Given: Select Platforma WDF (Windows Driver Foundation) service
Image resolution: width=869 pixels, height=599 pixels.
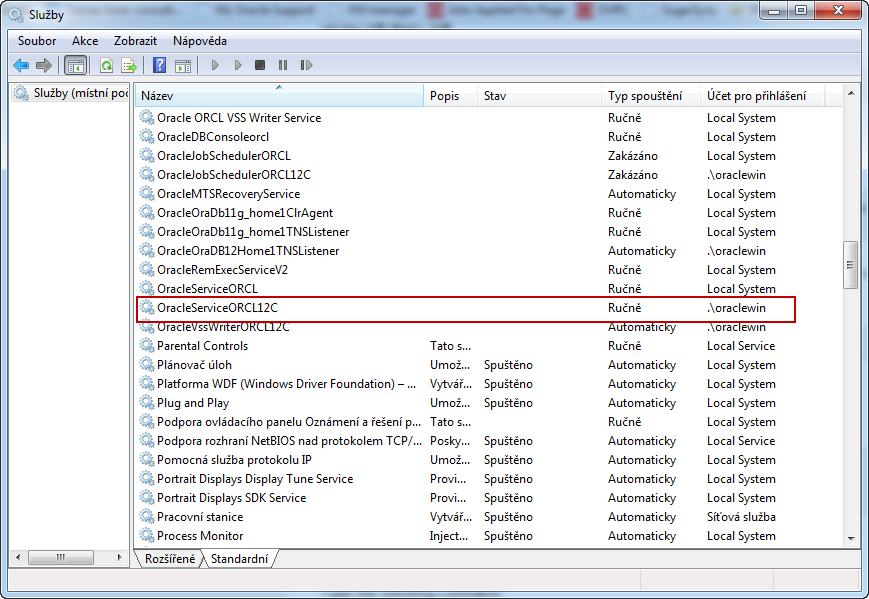Looking at the screenshot, I should (287, 384).
